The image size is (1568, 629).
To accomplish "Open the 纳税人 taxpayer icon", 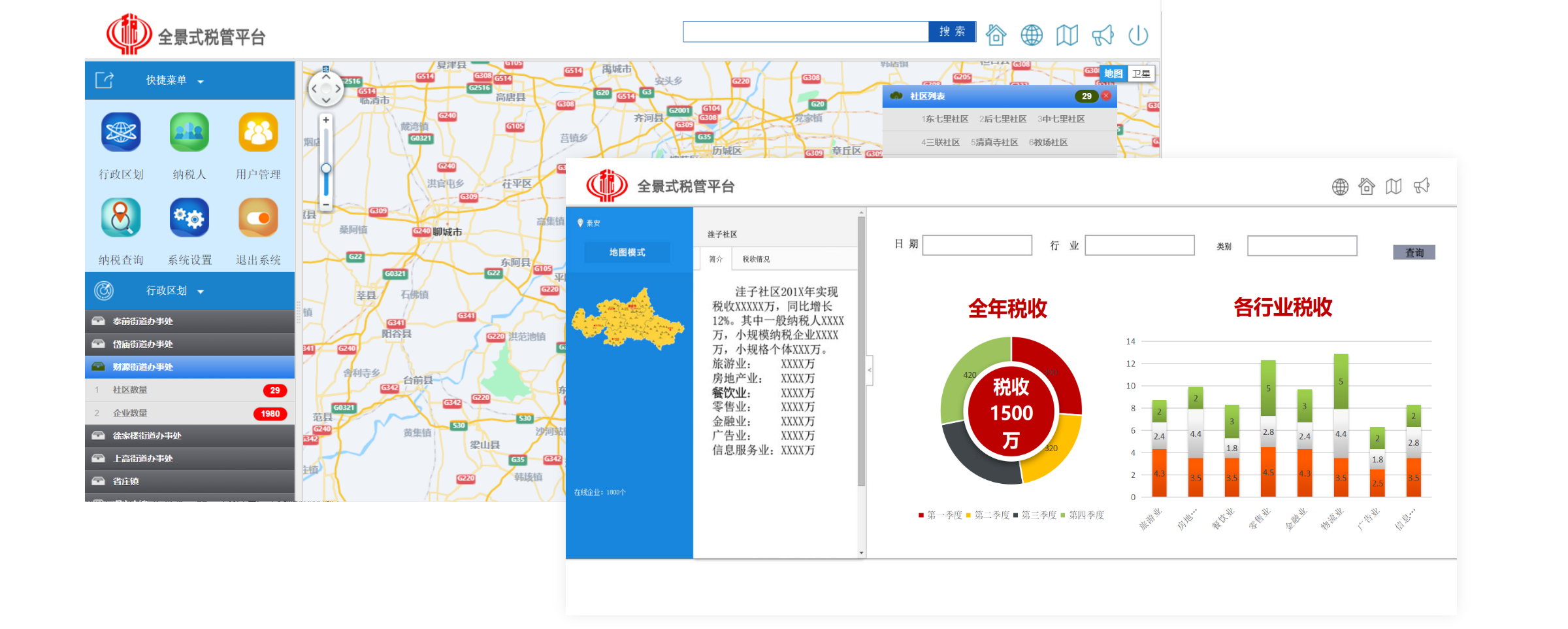I will pos(189,132).
